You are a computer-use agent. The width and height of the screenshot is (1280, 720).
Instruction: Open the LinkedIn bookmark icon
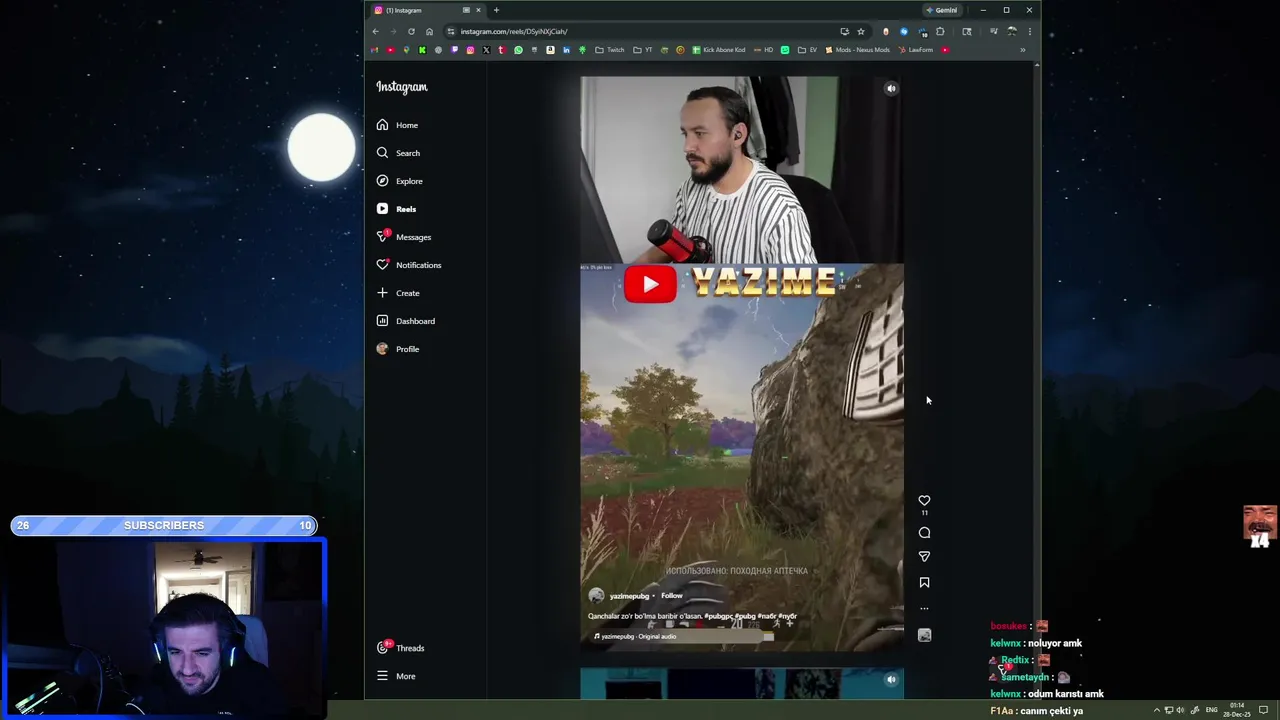coord(567,50)
